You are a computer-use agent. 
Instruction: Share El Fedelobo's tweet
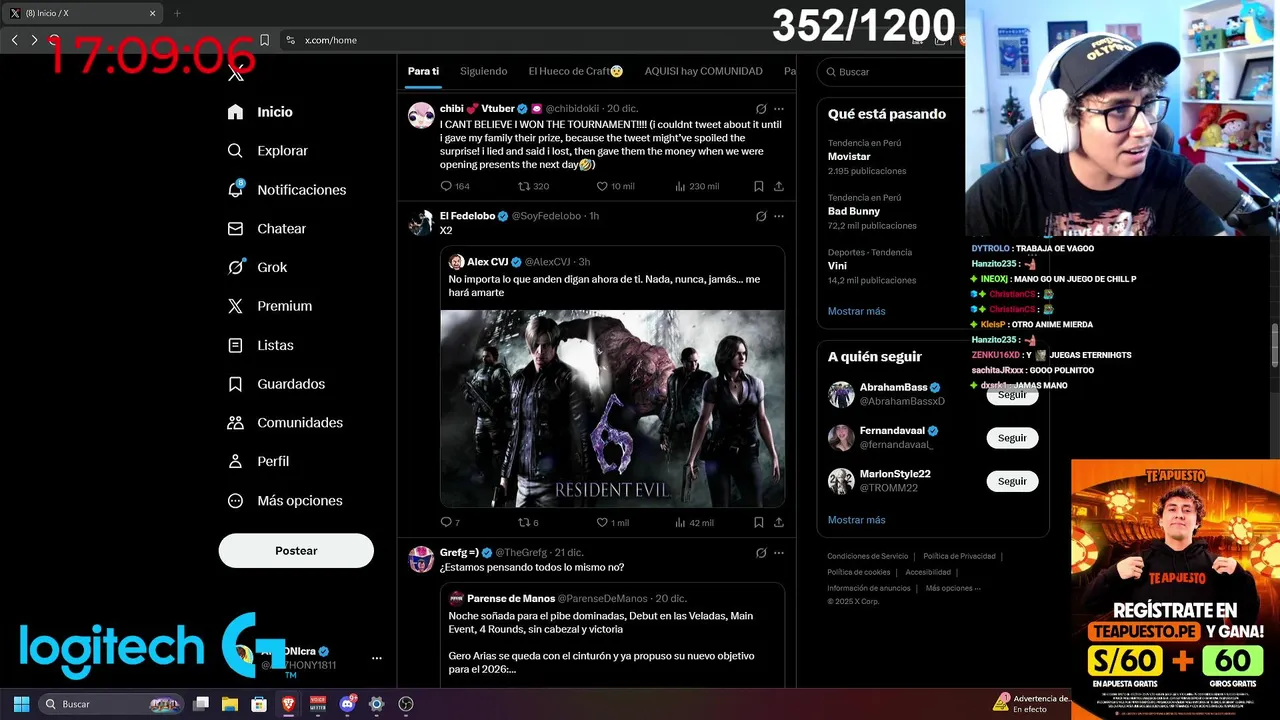point(778,522)
